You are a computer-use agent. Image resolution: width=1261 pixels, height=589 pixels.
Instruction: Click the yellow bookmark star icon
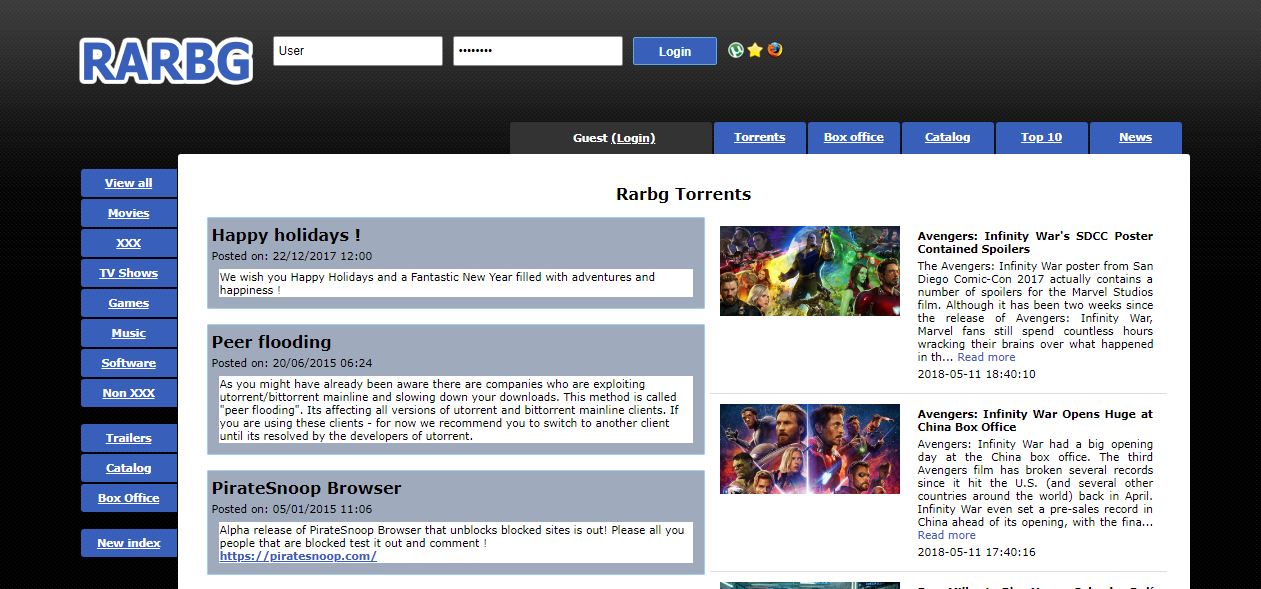pos(753,49)
